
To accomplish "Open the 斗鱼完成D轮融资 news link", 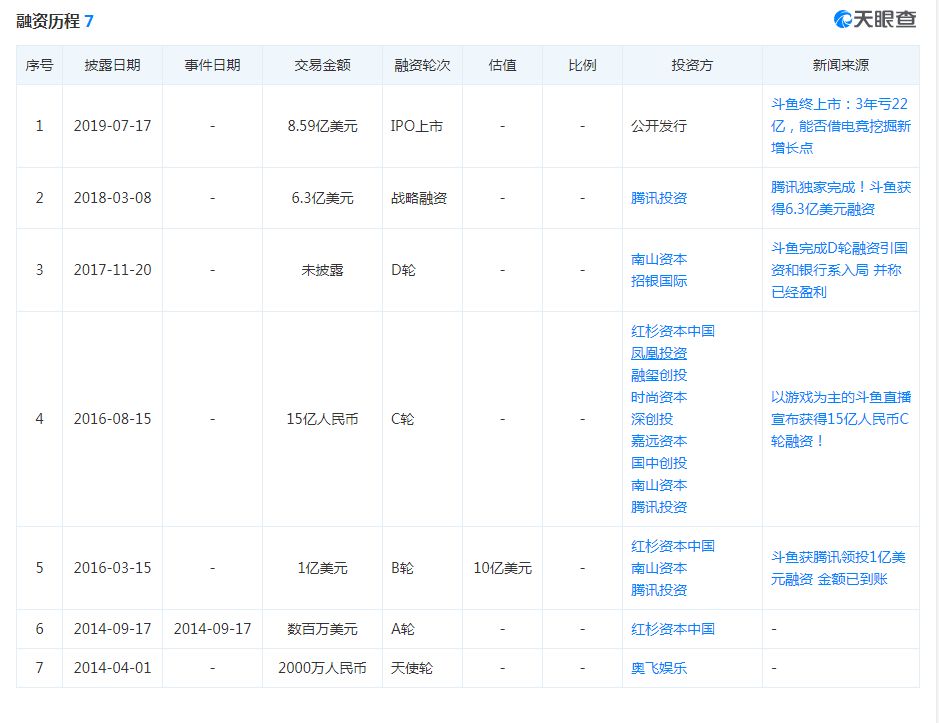I will point(840,269).
